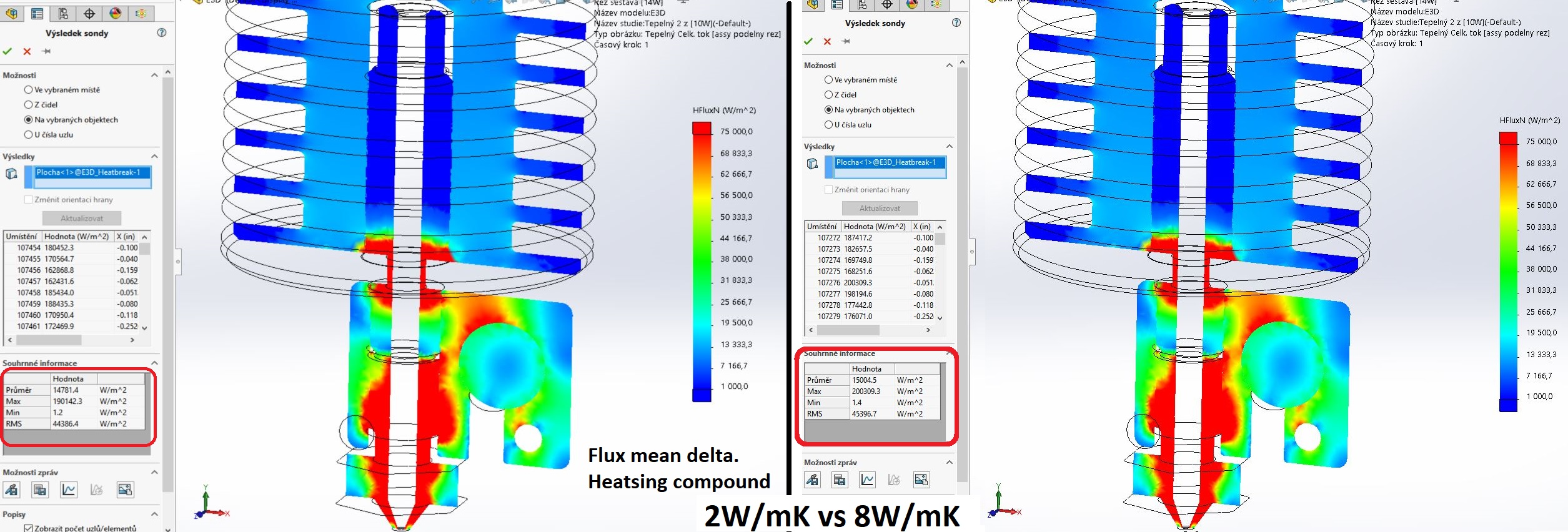Open help for the right Výsledek sondy panel
The height and width of the screenshot is (532, 1568).
[956, 23]
